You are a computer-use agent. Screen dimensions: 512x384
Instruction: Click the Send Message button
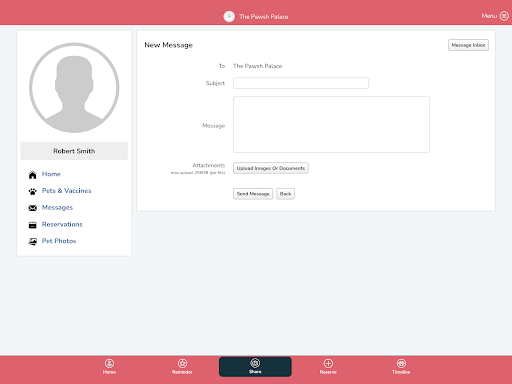(253, 194)
